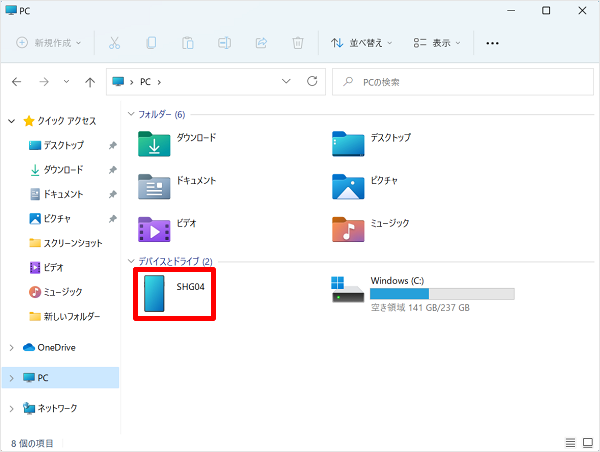
Task: Collapse the Quick Access tree section
Action: pos(11,120)
